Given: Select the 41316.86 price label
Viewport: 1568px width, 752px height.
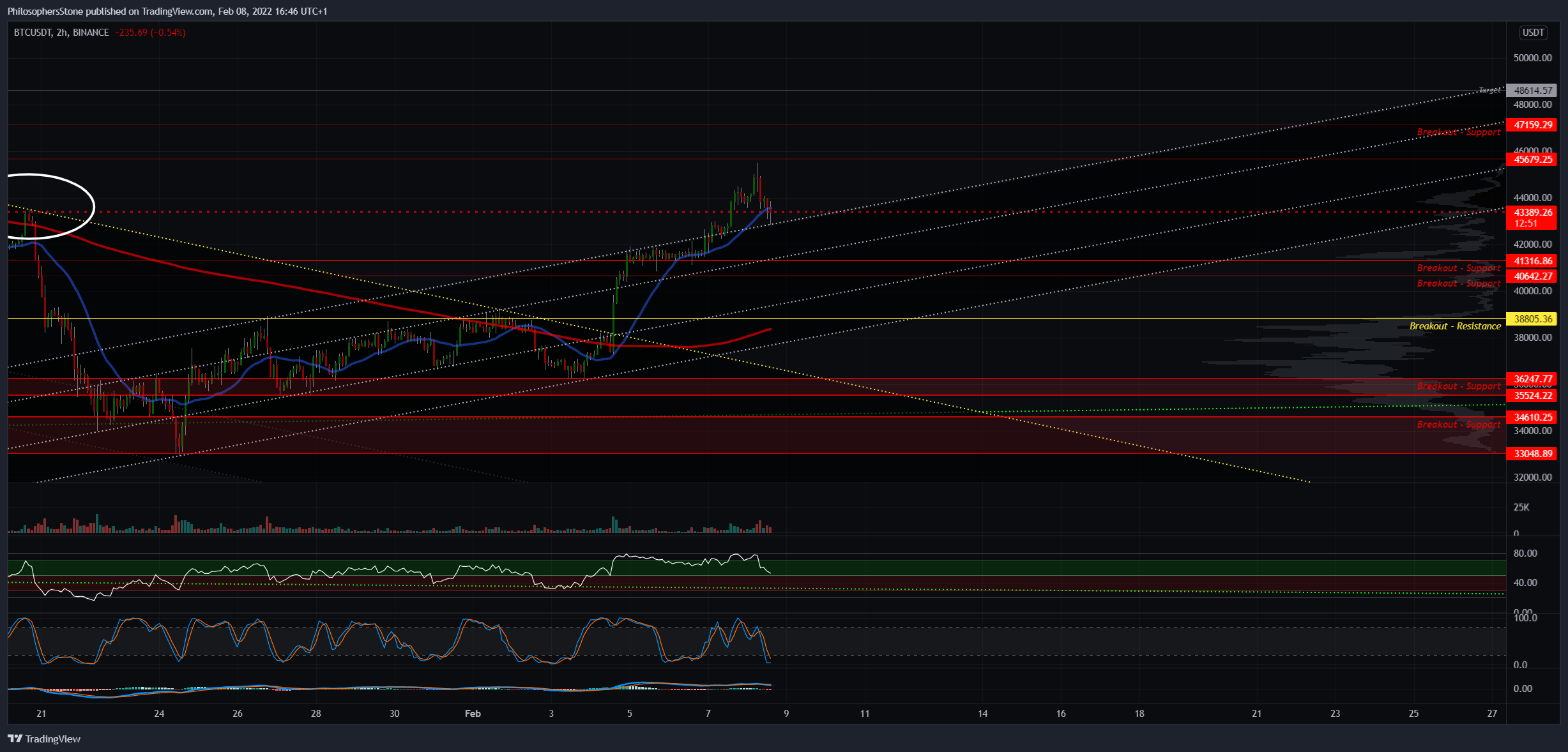Looking at the screenshot, I should coord(1533,261).
